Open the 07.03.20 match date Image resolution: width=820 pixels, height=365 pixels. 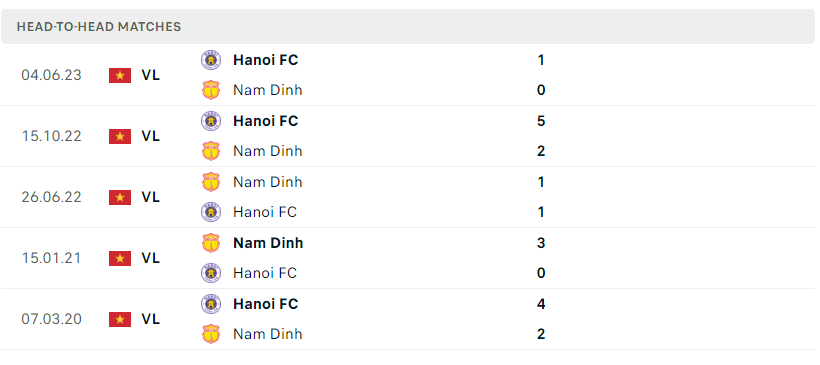pos(52,319)
